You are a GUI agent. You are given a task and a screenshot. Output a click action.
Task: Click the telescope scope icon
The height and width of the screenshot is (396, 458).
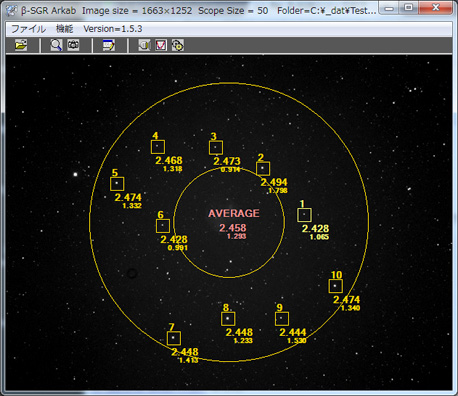144,45
